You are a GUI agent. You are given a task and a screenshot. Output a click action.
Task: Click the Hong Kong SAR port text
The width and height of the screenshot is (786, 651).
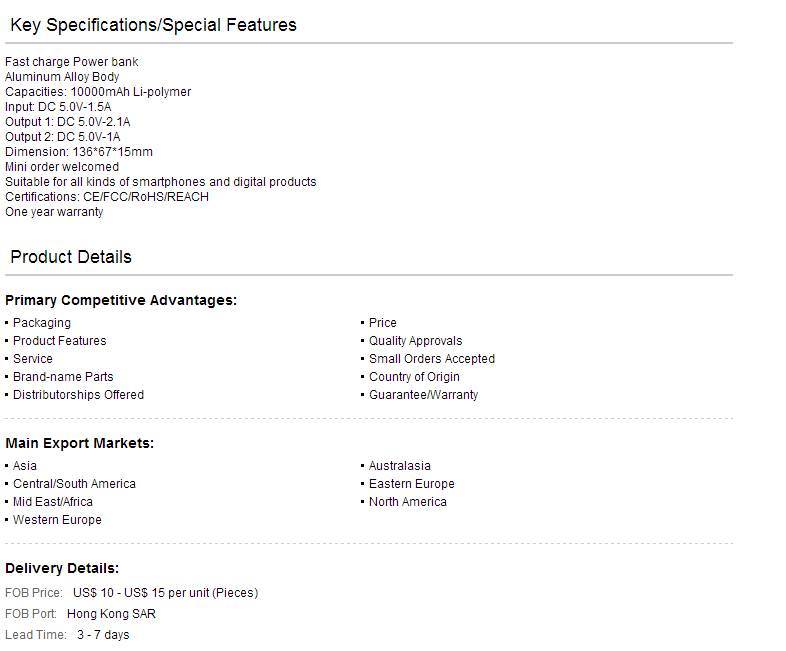[111, 614]
